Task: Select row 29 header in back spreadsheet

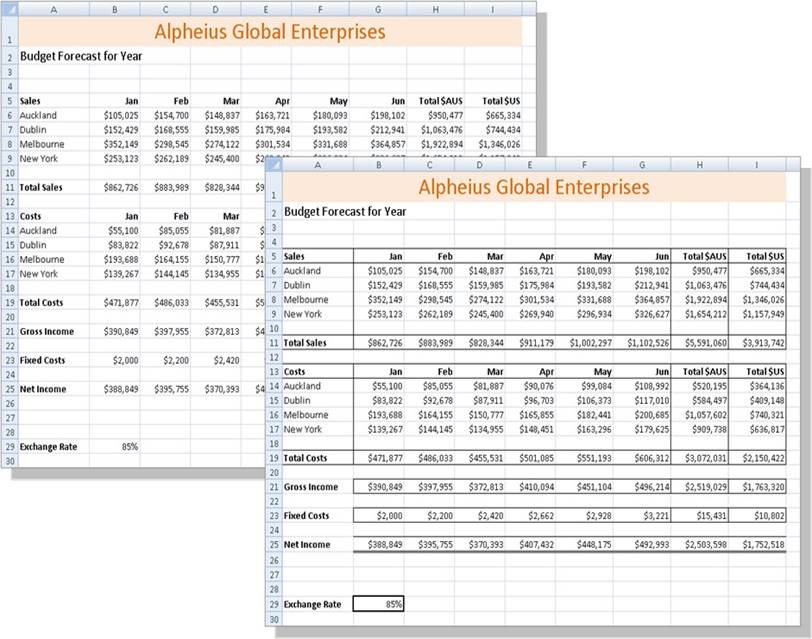Action: 10,447
